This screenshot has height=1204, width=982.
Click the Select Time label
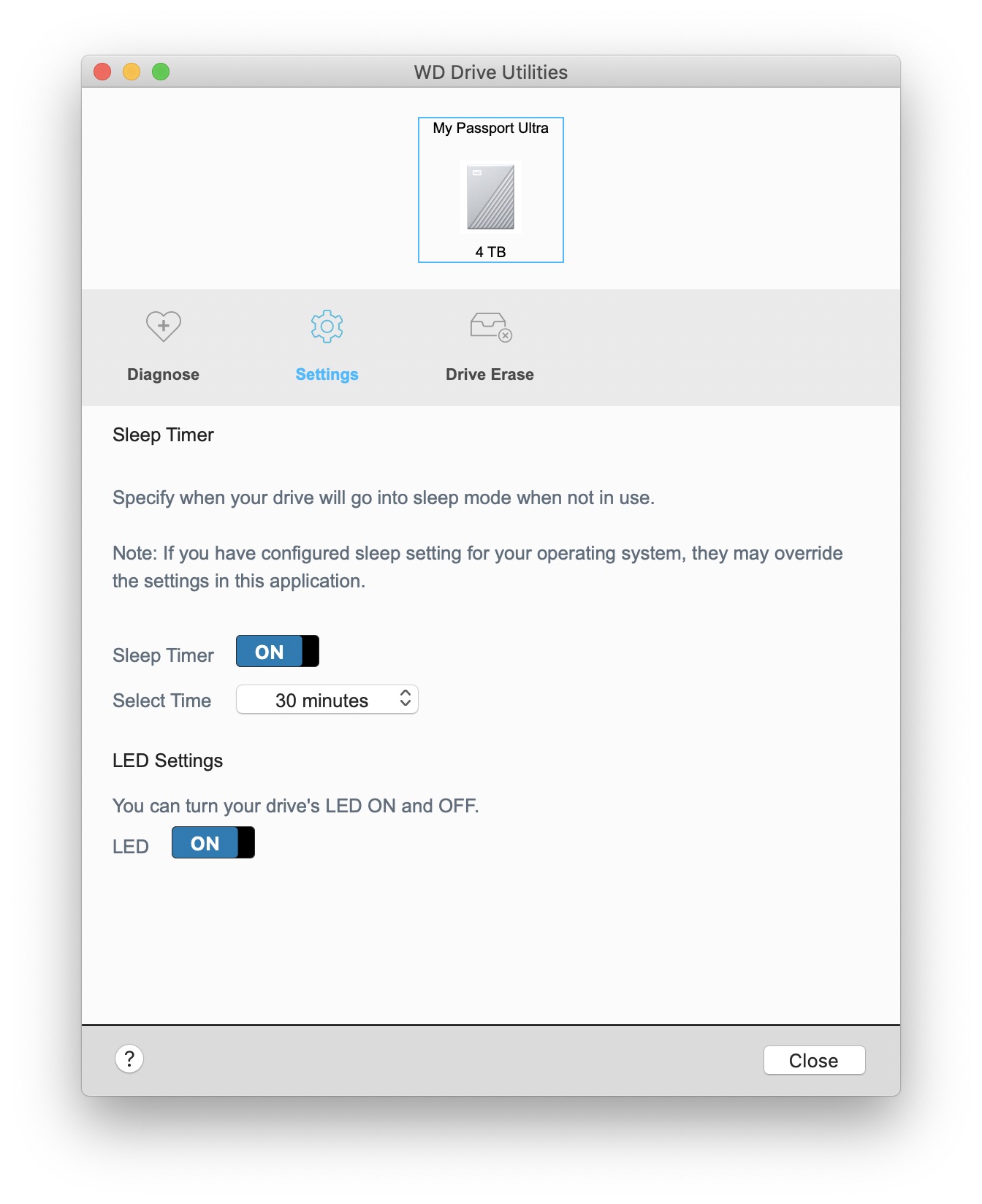coord(161,701)
